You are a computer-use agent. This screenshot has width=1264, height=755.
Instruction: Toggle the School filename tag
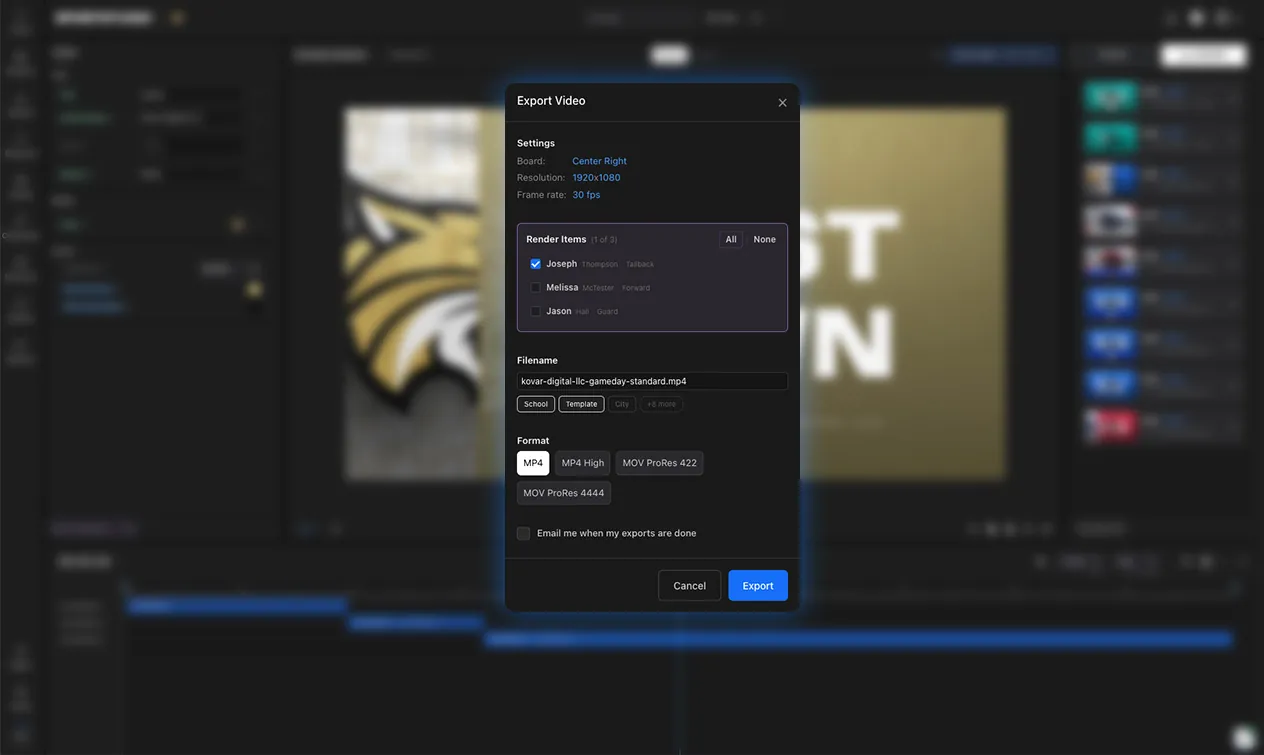tap(536, 404)
